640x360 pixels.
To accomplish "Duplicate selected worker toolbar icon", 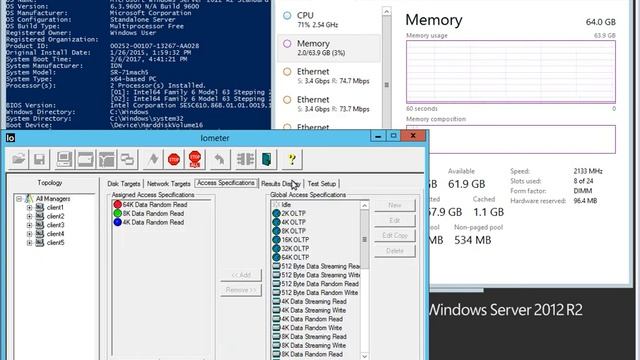I will tap(128, 159).
